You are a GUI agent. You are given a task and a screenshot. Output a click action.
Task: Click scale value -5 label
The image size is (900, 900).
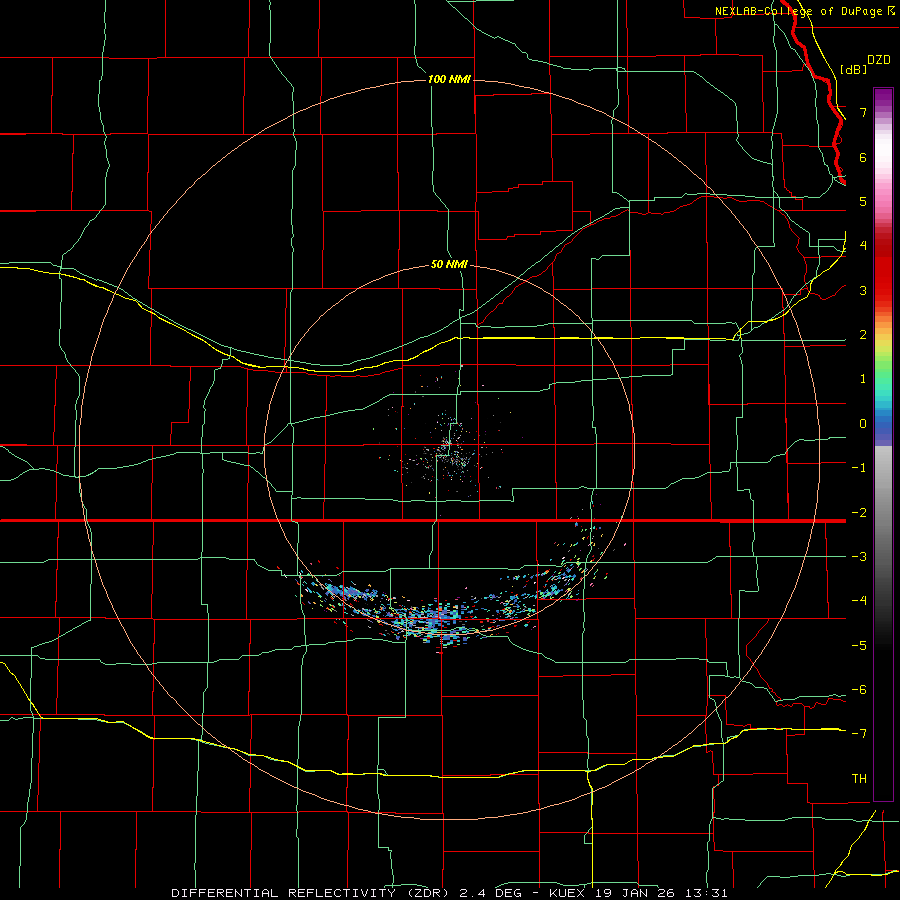(859, 645)
